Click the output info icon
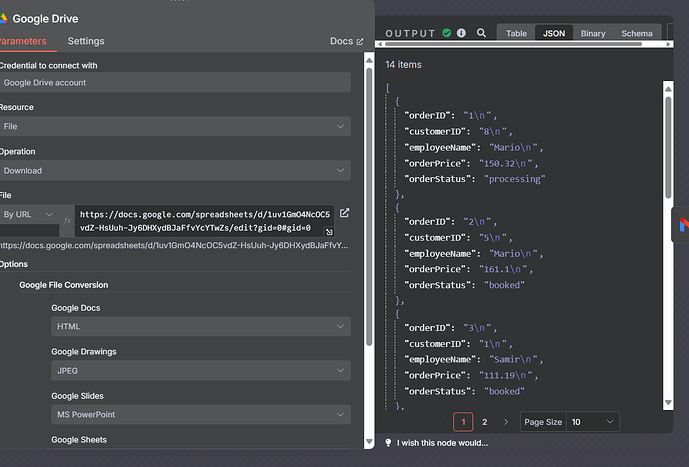689x467 pixels. click(461, 33)
